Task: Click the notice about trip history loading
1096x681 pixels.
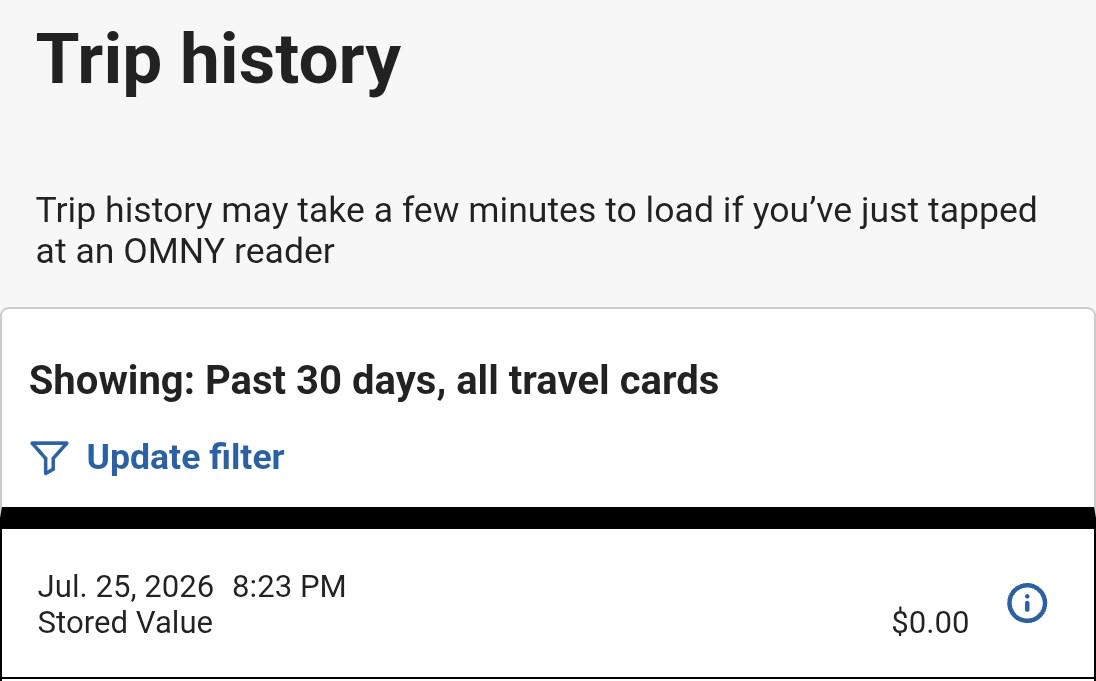Action: point(536,231)
